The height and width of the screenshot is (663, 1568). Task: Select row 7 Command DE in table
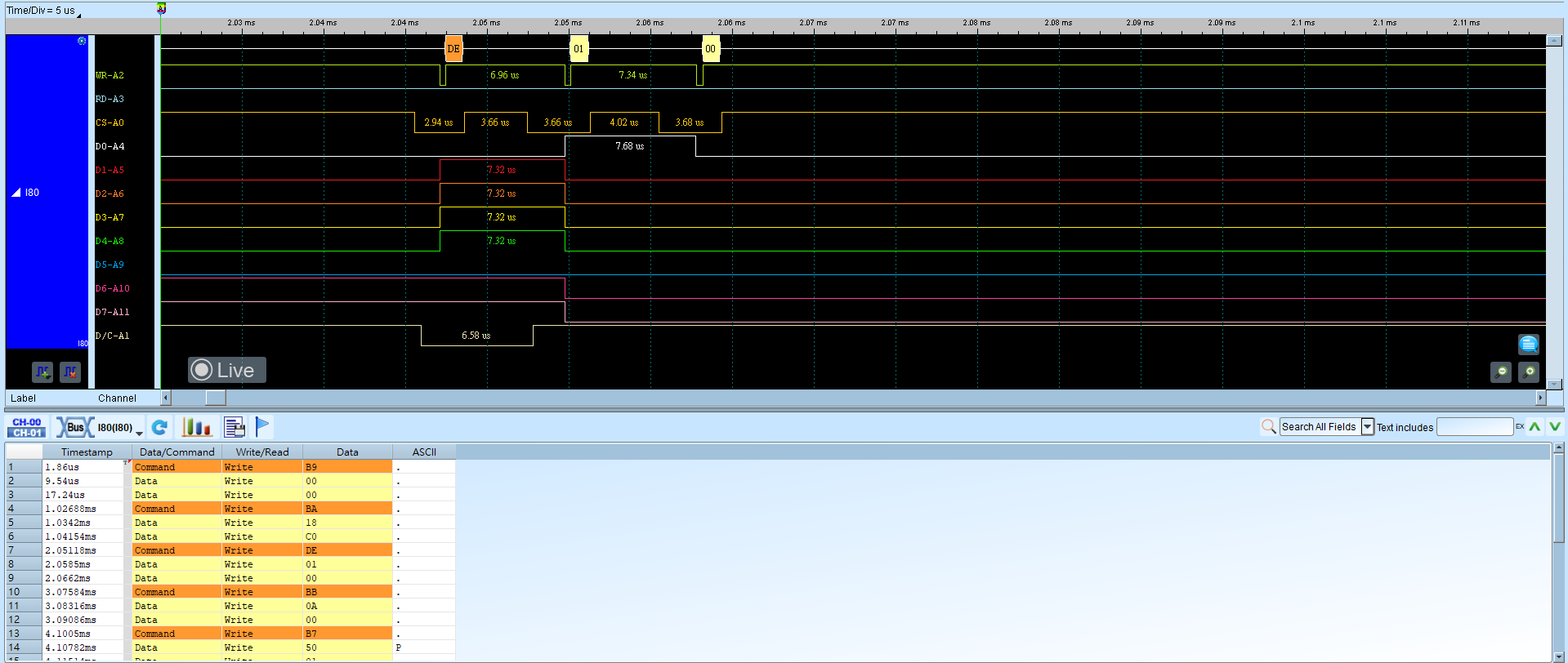230,550
